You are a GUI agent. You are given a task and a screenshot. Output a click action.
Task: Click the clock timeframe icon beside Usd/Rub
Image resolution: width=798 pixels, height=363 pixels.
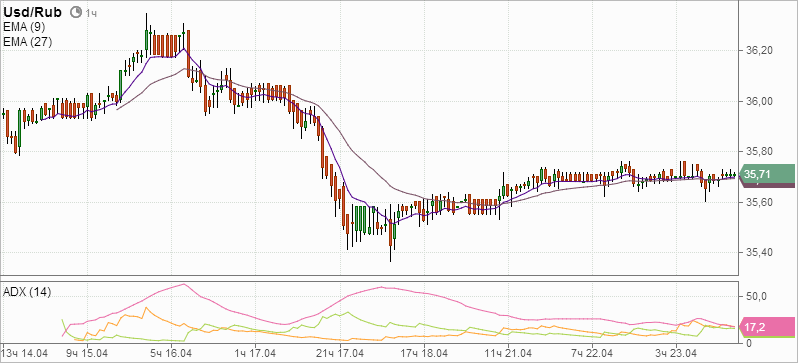click(76, 13)
